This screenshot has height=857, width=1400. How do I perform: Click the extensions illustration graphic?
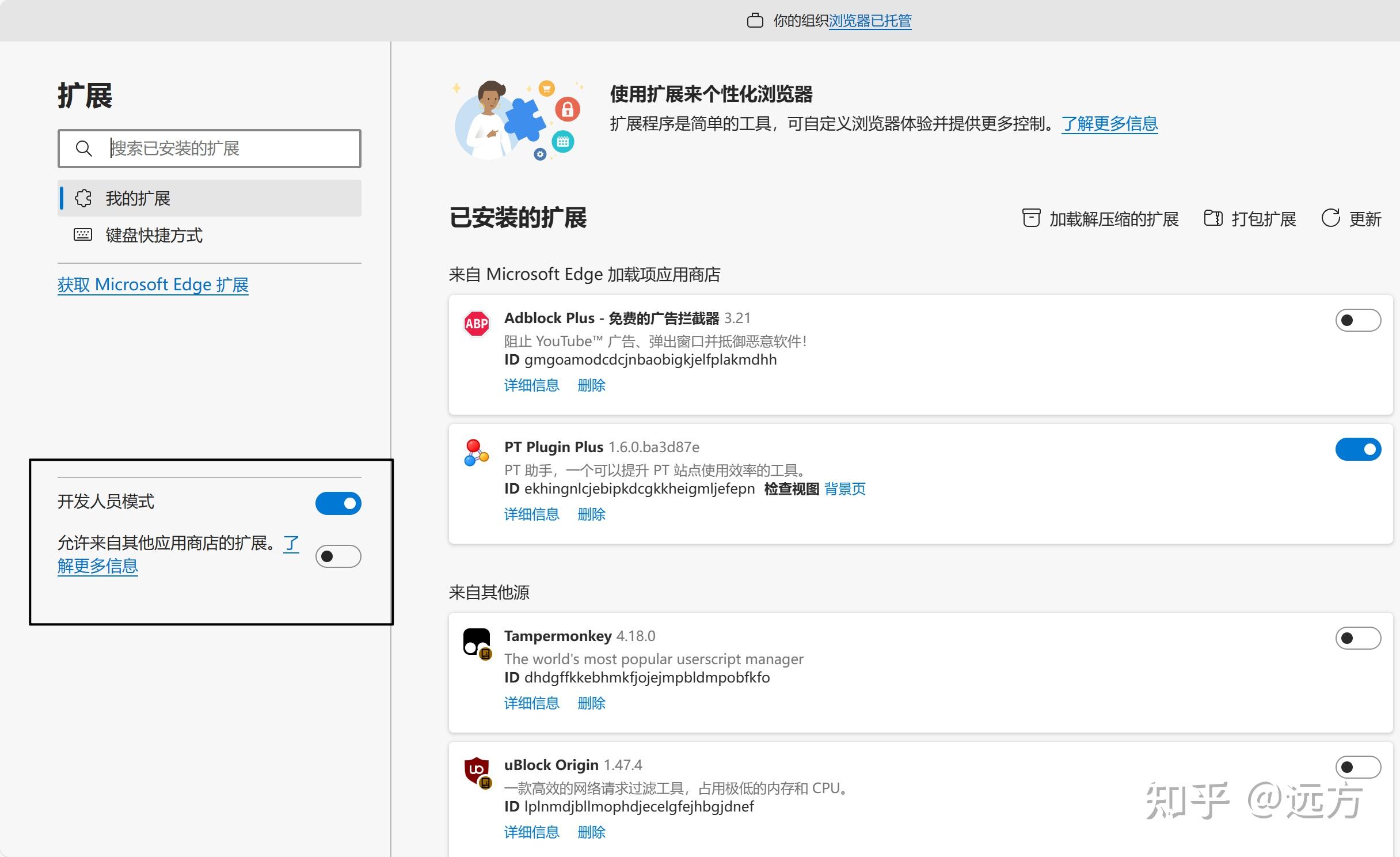coord(516,119)
